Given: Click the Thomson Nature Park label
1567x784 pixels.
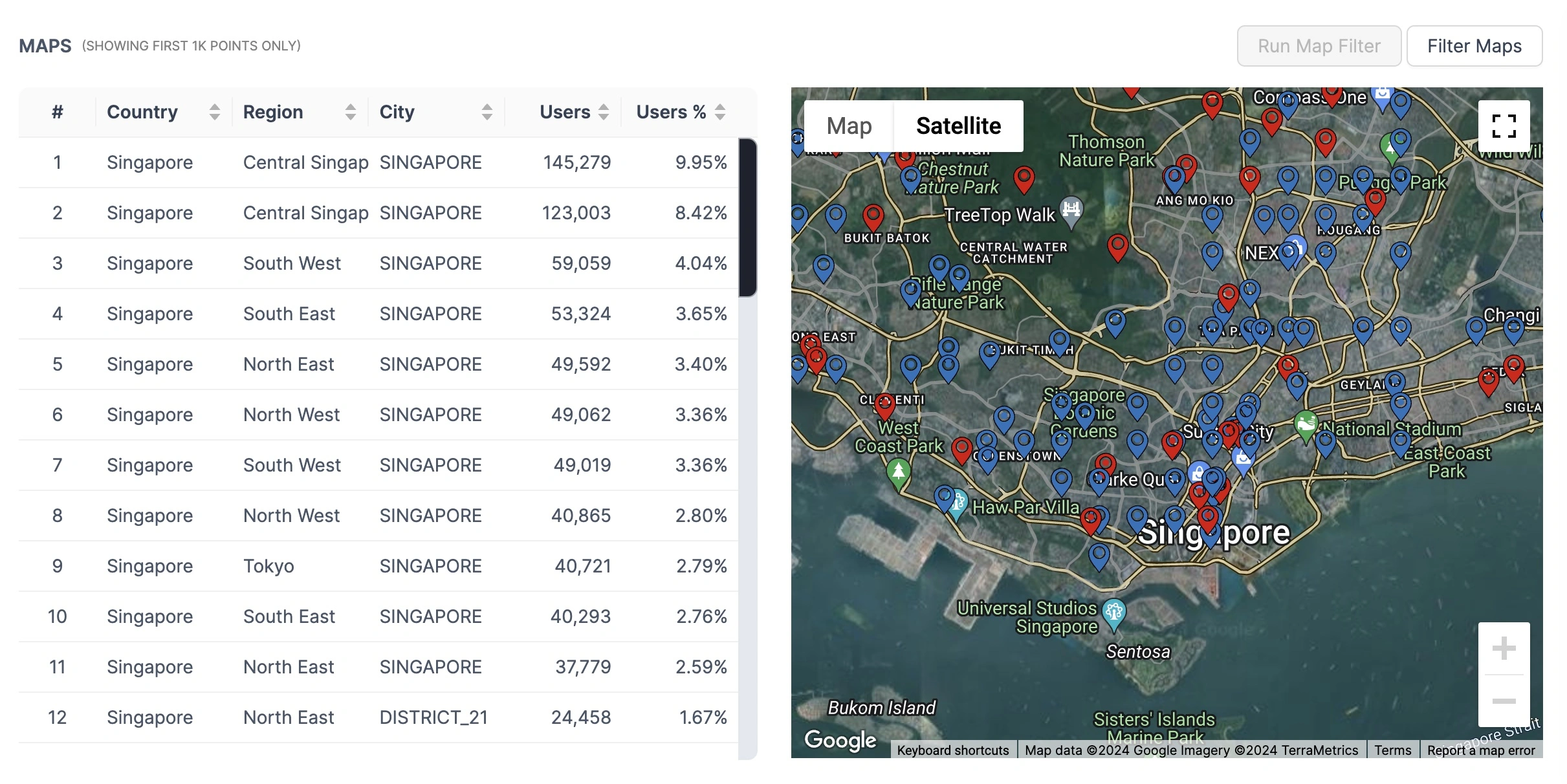Looking at the screenshot, I should tap(1106, 151).
